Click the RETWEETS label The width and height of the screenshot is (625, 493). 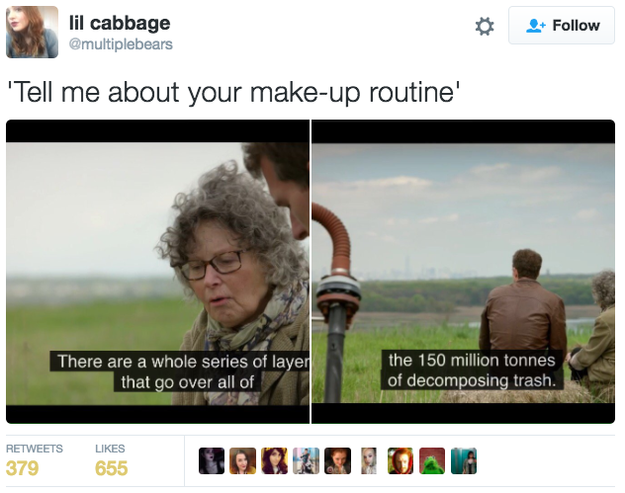[x=34, y=449]
